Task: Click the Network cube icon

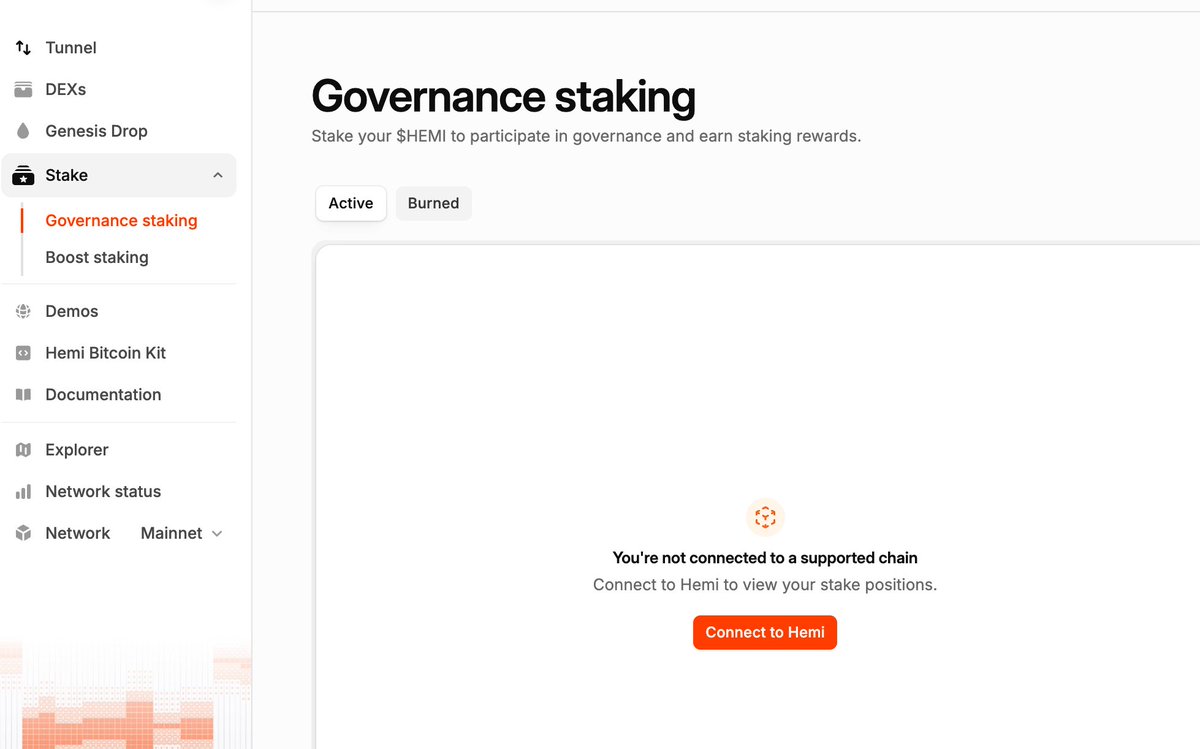Action: 23,533
